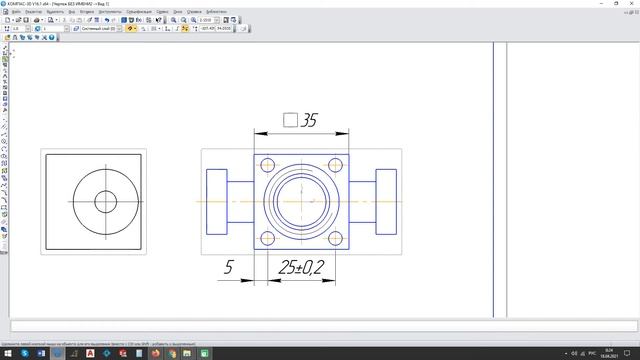640x360 pixels.
Task: Switch to Firefox in the taskbar
Action: (156, 353)
